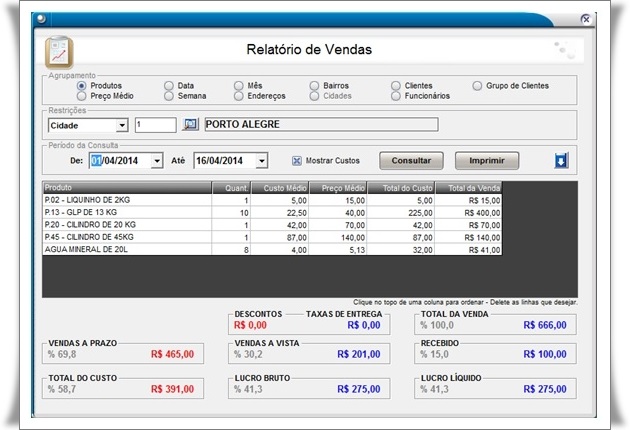630x430 pixels.
Task: Sort by the Total da Venda column header
Action: coord(469,188)
